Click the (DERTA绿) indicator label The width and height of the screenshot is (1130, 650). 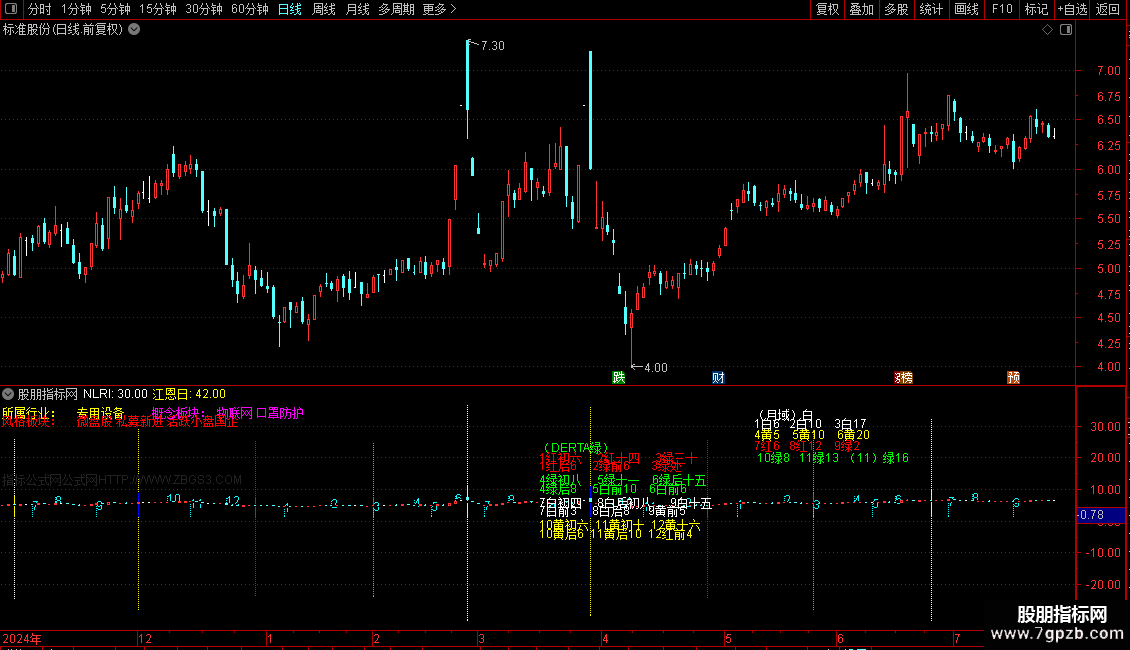[x=575, y=448]
